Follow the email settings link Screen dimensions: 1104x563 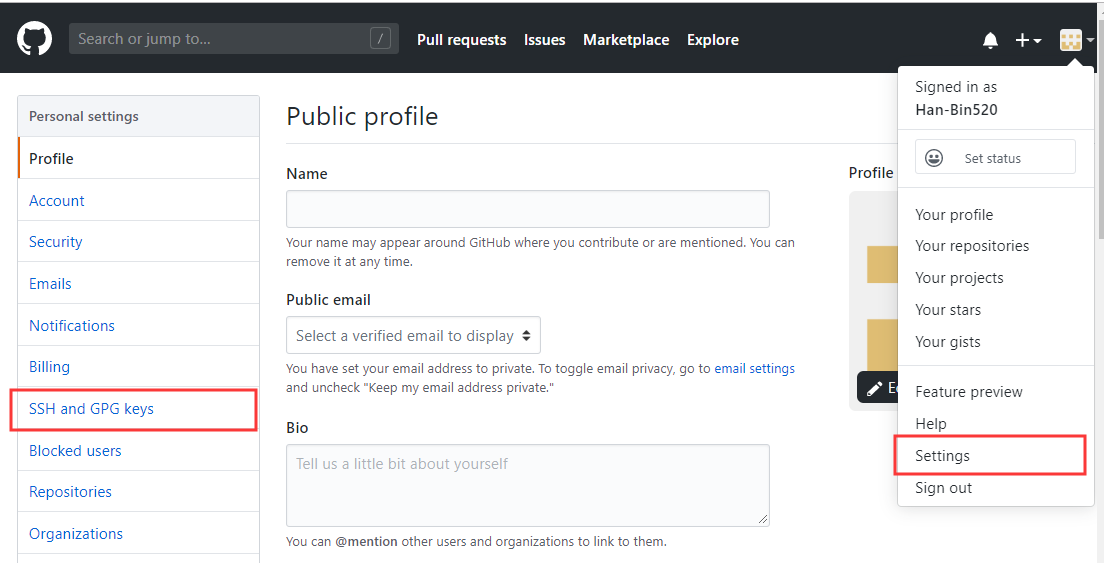[x=754, y=369]
